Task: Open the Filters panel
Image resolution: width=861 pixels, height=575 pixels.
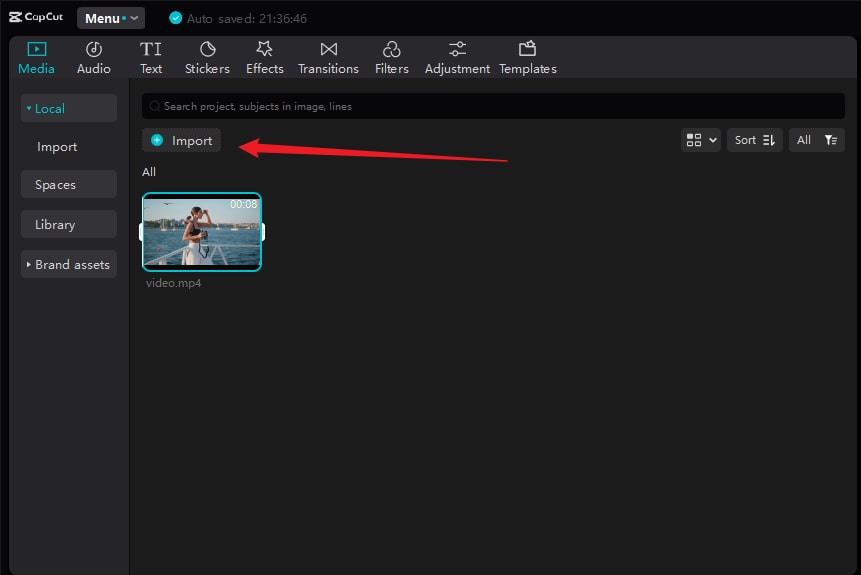Action: [392, 58]
